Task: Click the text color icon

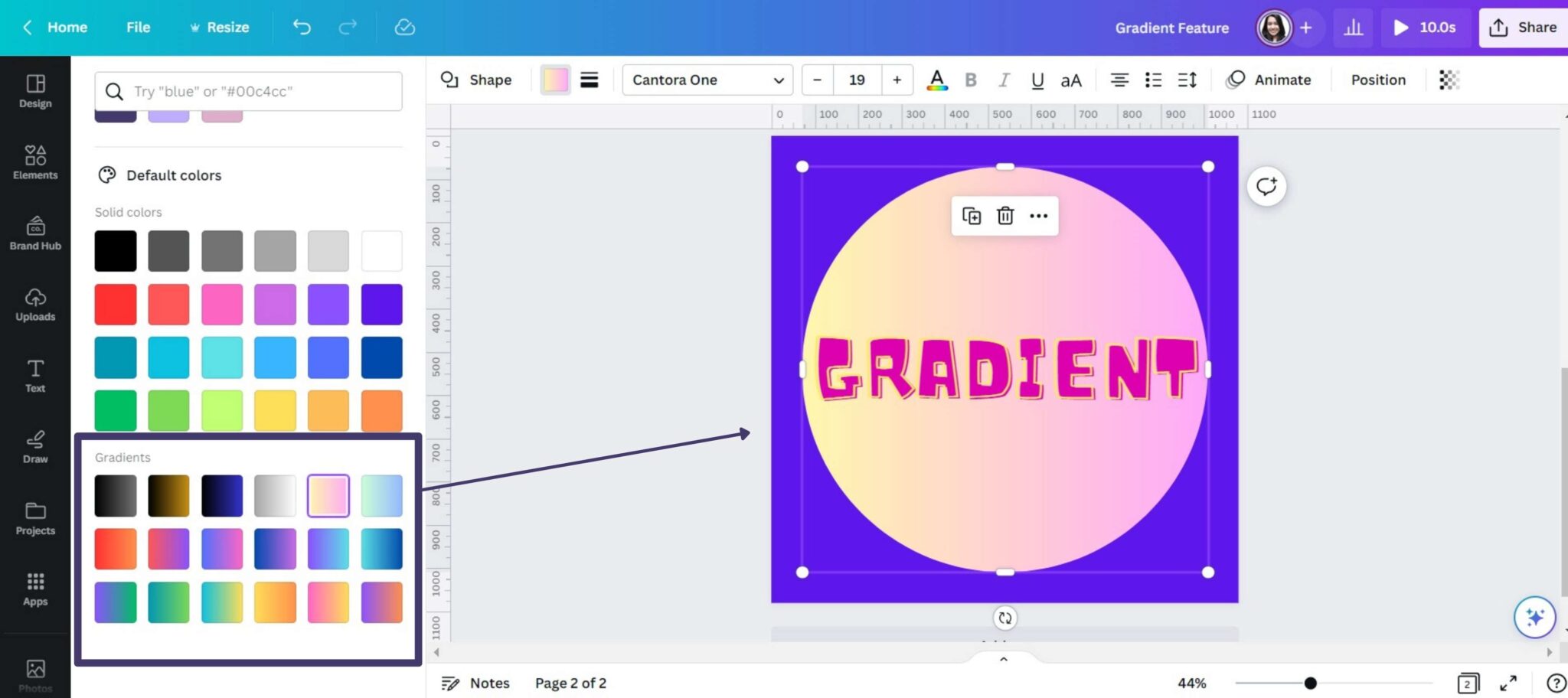Action: click(936, 80)
